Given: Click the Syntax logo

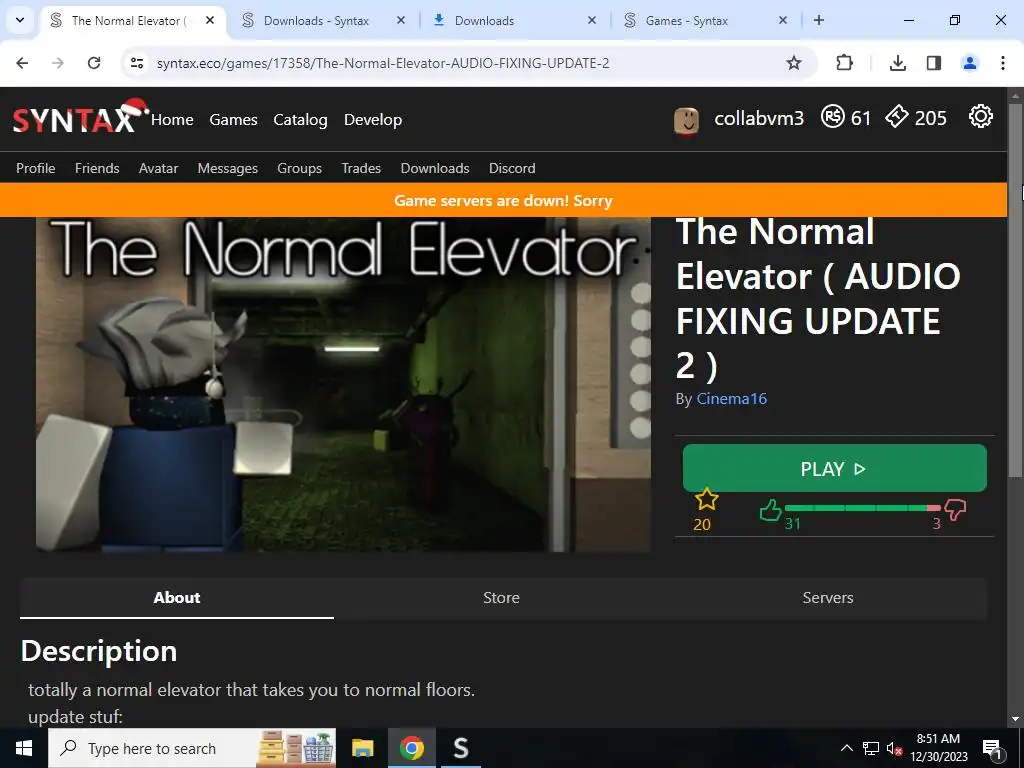Looking at the screenshot, I should pos(80,117).
